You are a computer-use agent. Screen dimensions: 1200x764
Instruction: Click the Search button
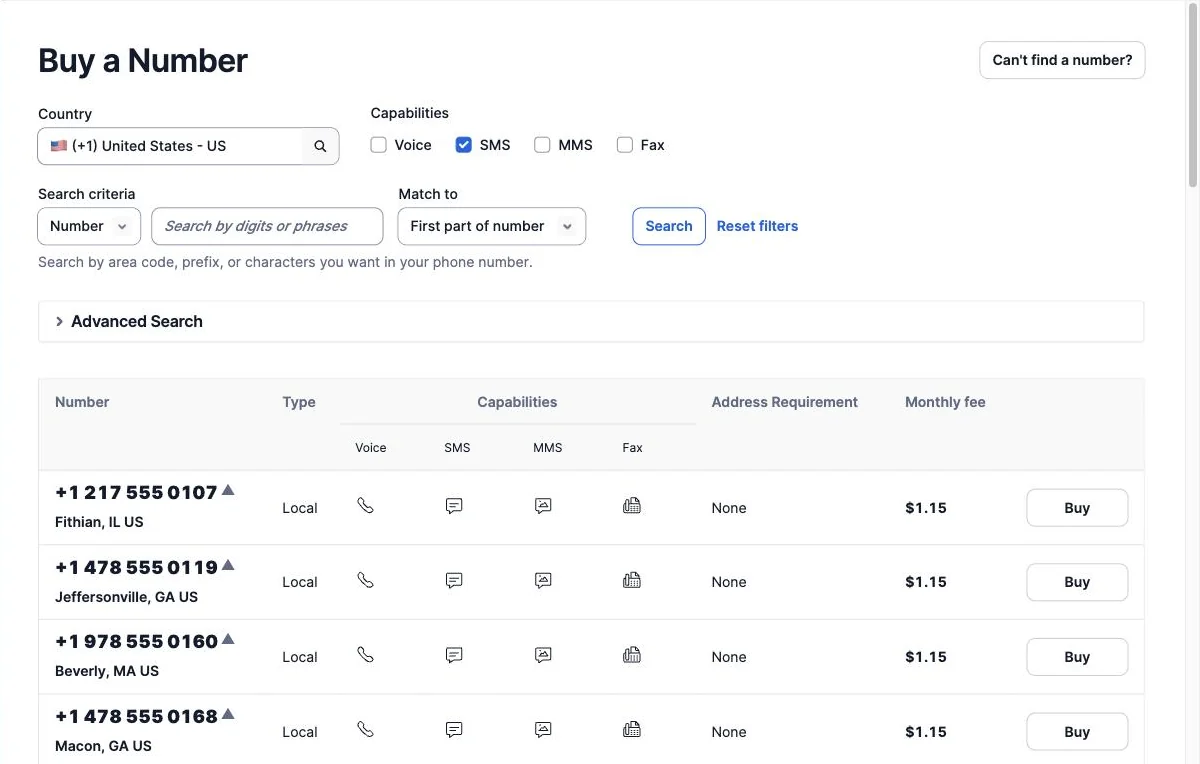point(669,226)
